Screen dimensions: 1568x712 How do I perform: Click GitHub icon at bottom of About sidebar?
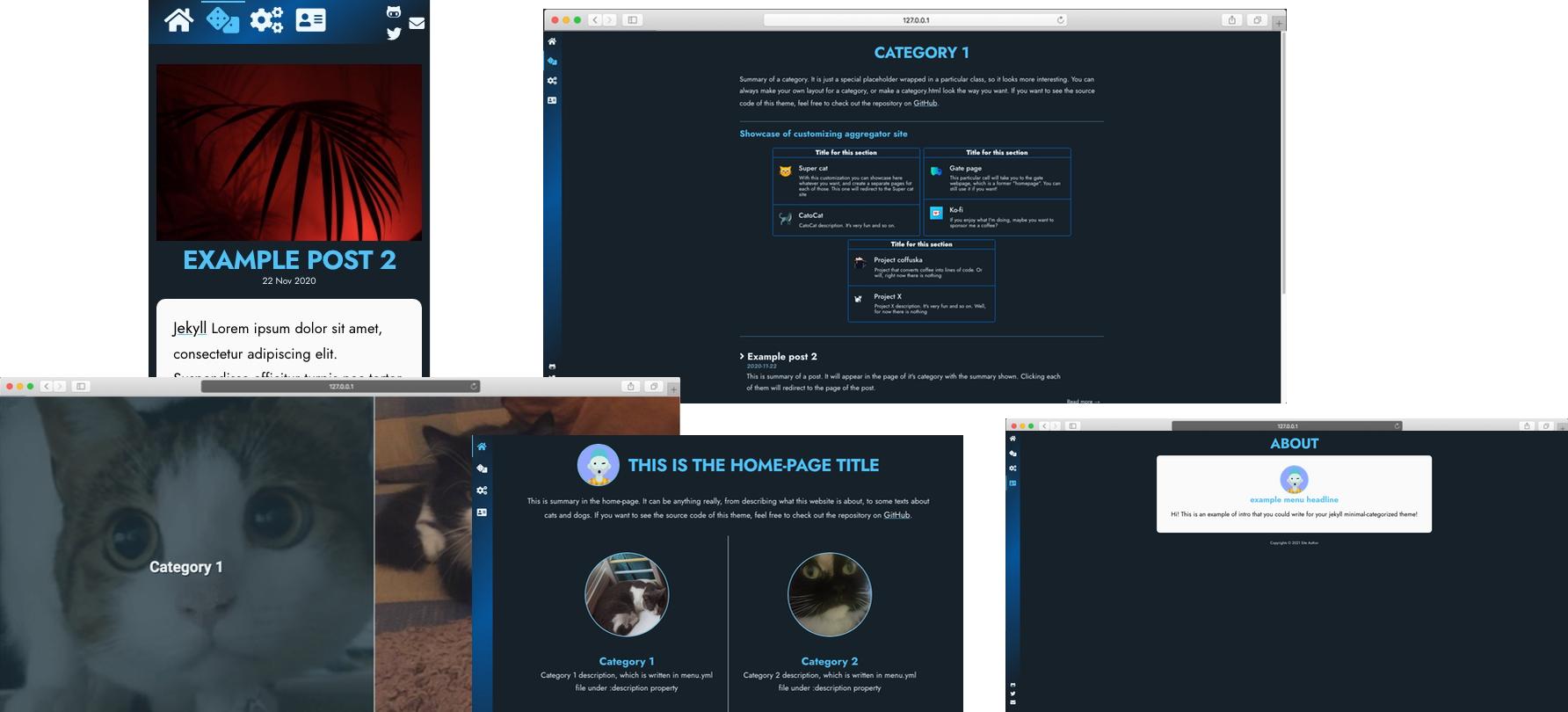point(1013,685)
